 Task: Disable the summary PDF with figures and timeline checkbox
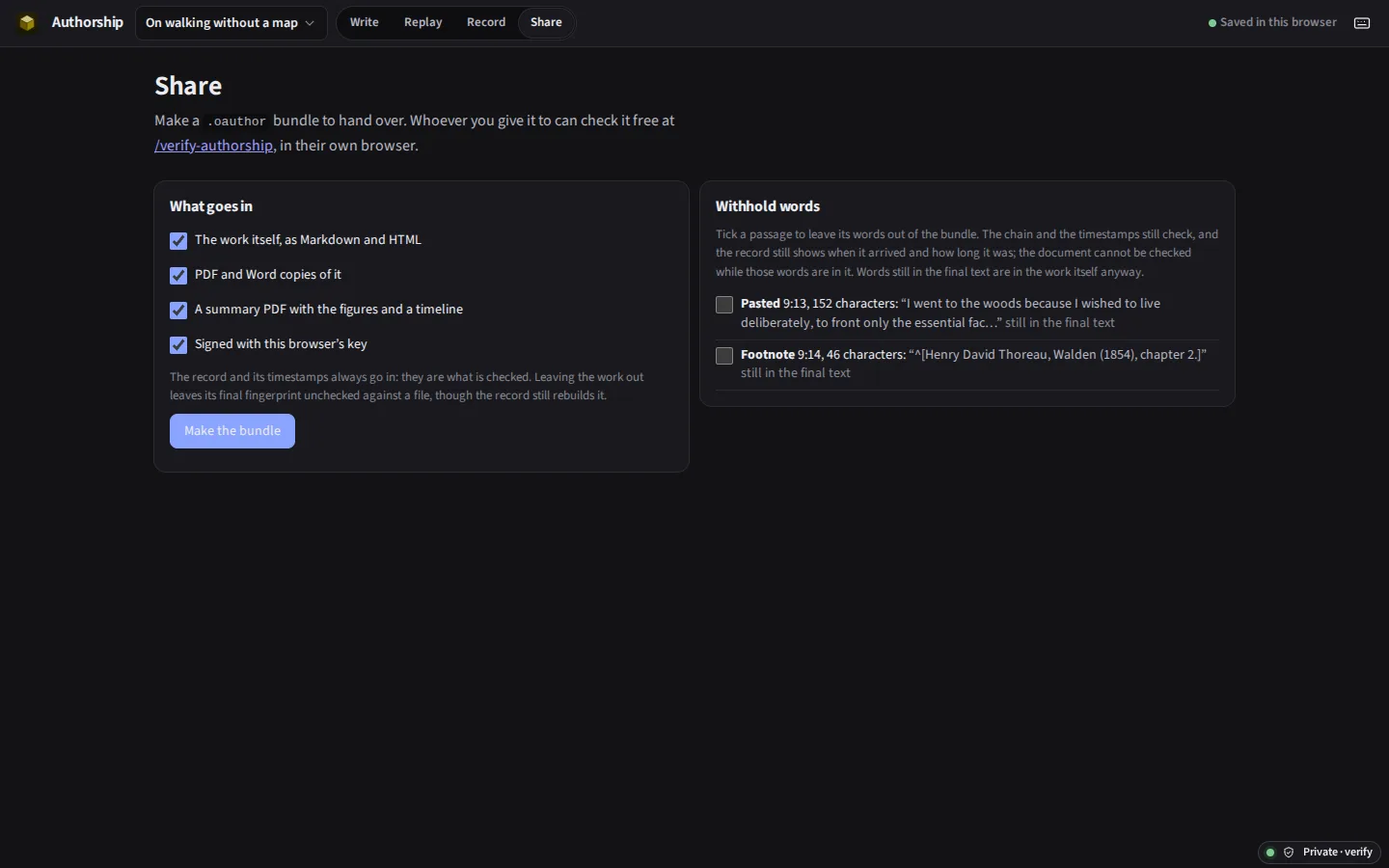click(x=178, y=311)
